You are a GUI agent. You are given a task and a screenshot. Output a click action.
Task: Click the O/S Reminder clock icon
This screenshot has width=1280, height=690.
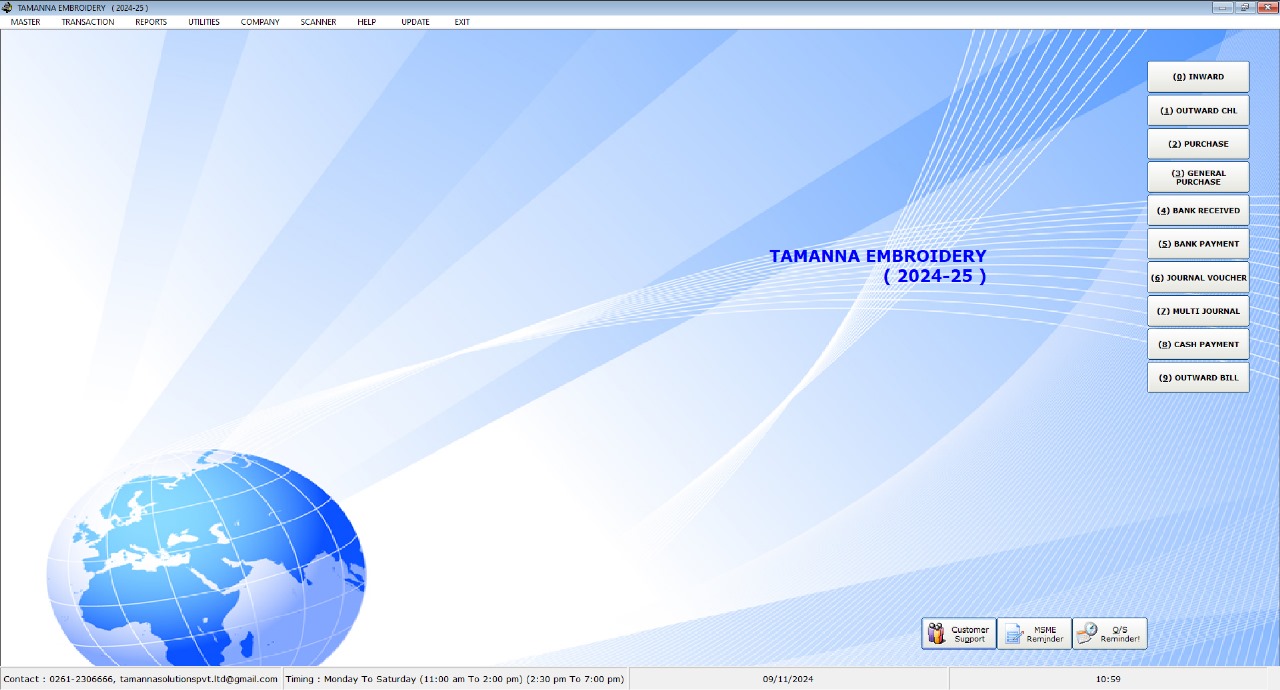(x=1087, y=634)
